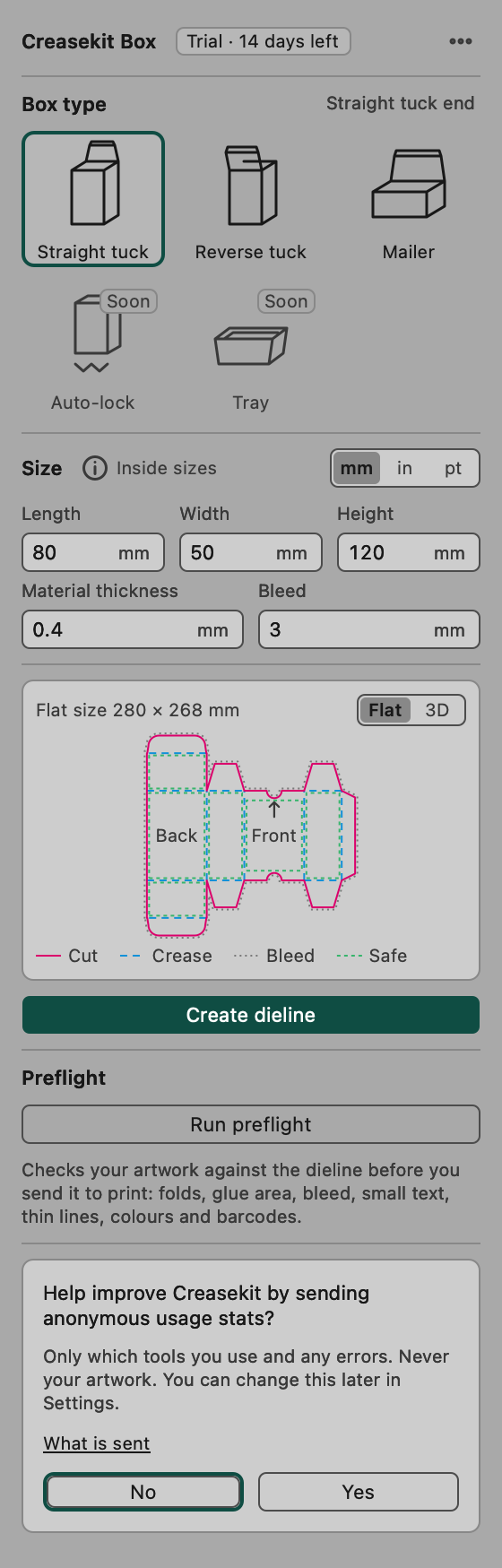Image resolution: width=502 pixels, height=1568 pixels.
Task: Click the Soon badge on Tray
Action: pyautogui.click(x=286, y=301)
